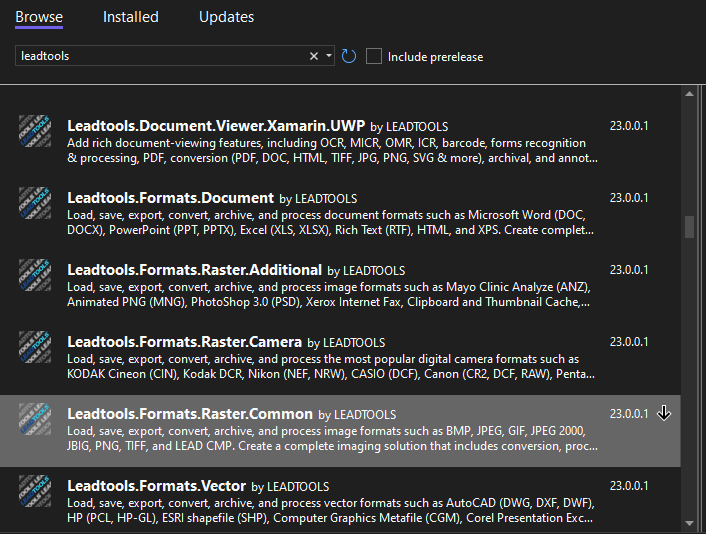Open Leadtools.Formats.Vector package title
The height and width of the screenshot is (534, 706).
tap(156, 486)
